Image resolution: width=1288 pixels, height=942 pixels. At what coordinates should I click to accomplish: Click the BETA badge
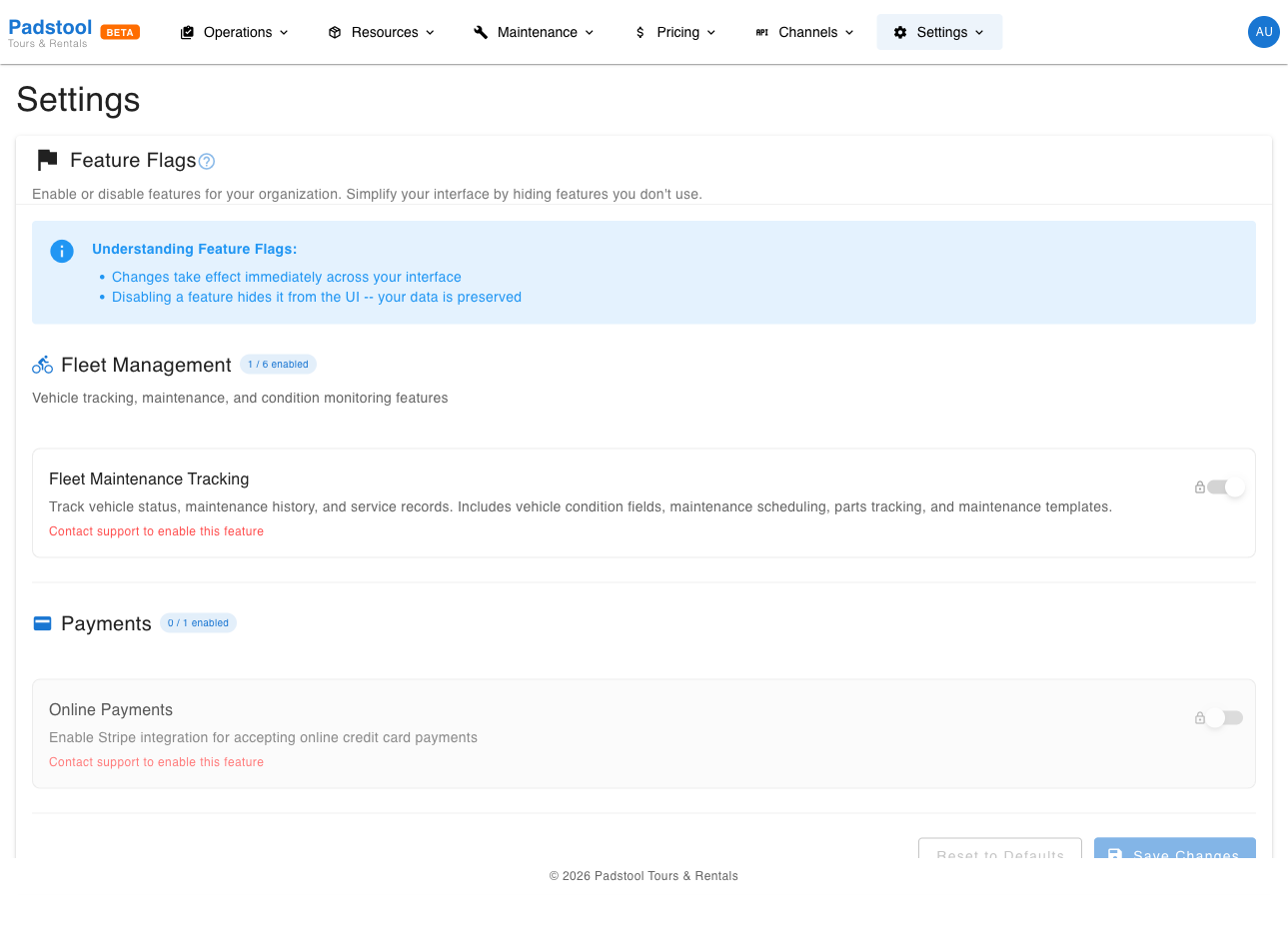[x=120, y=32]
